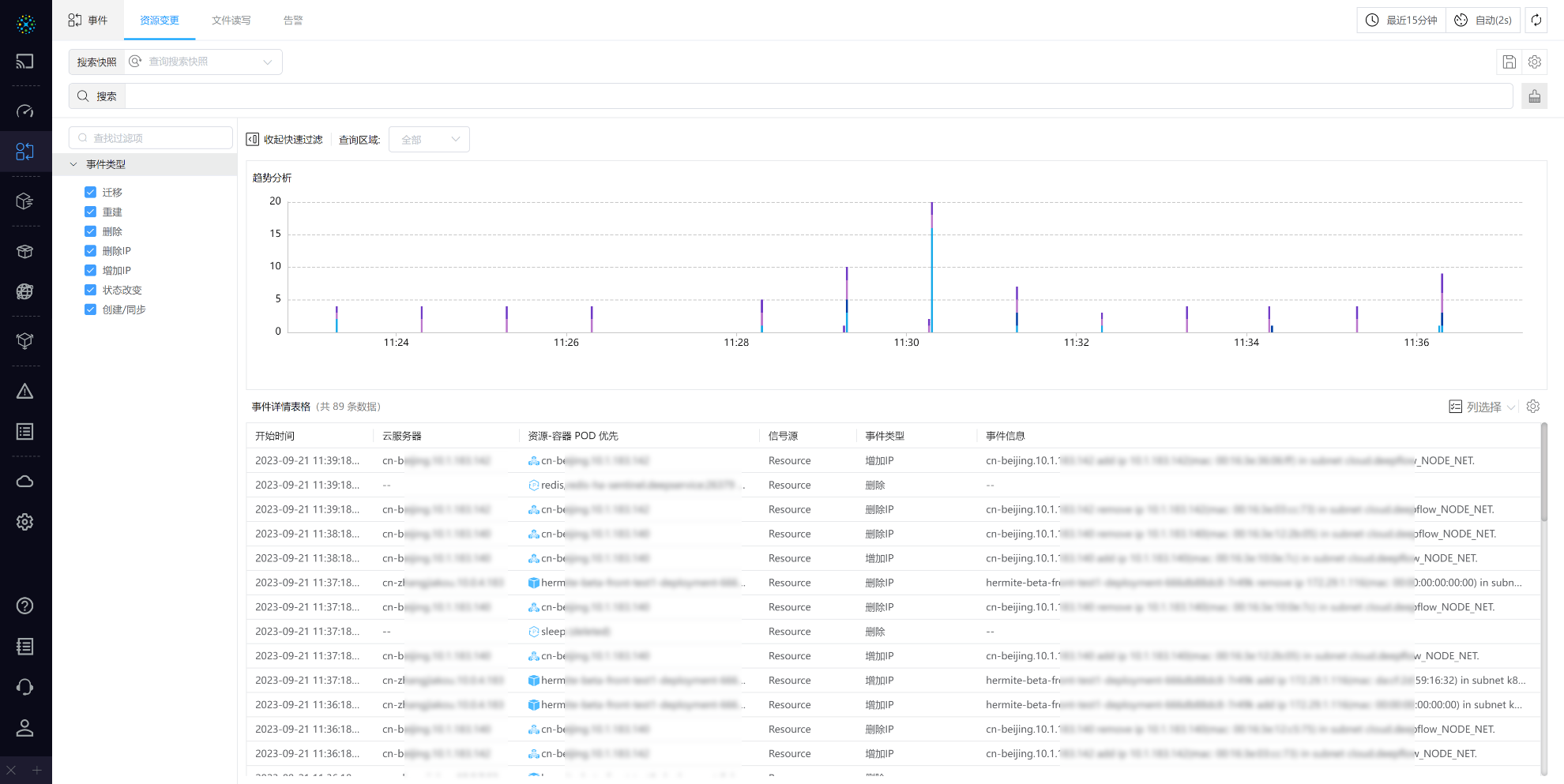Disable the 状态改变 filter checkbox

tap(90, 291)
